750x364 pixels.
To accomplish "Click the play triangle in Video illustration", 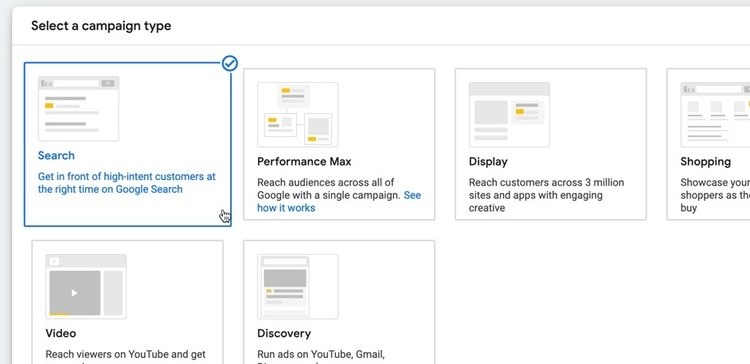I will coord(74,293).
